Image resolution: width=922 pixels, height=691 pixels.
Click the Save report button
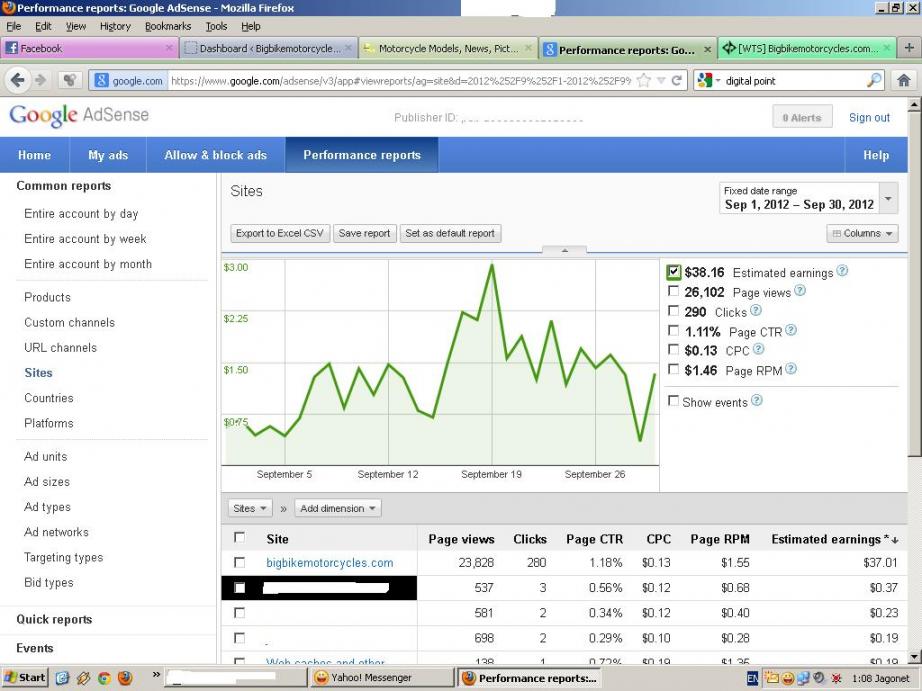(365, 233)
